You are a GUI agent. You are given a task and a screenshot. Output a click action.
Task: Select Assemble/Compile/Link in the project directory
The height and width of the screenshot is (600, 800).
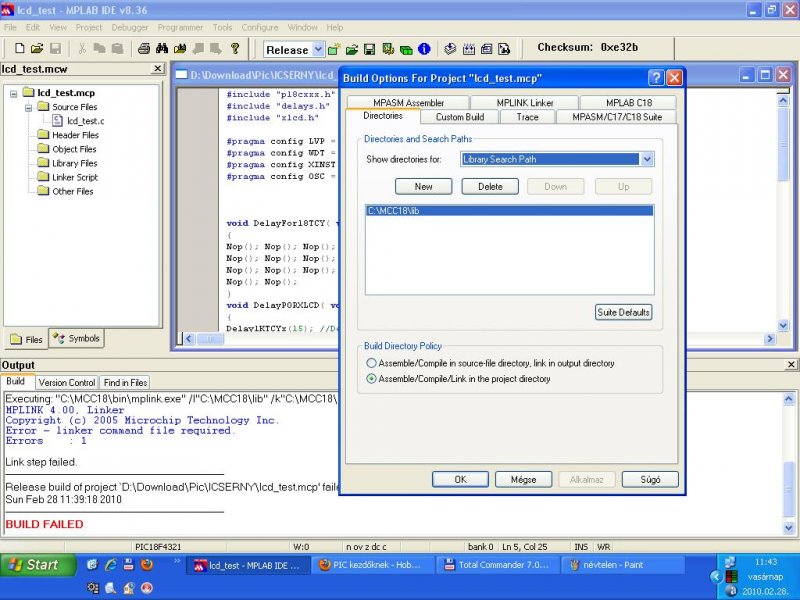coord(371,379)
